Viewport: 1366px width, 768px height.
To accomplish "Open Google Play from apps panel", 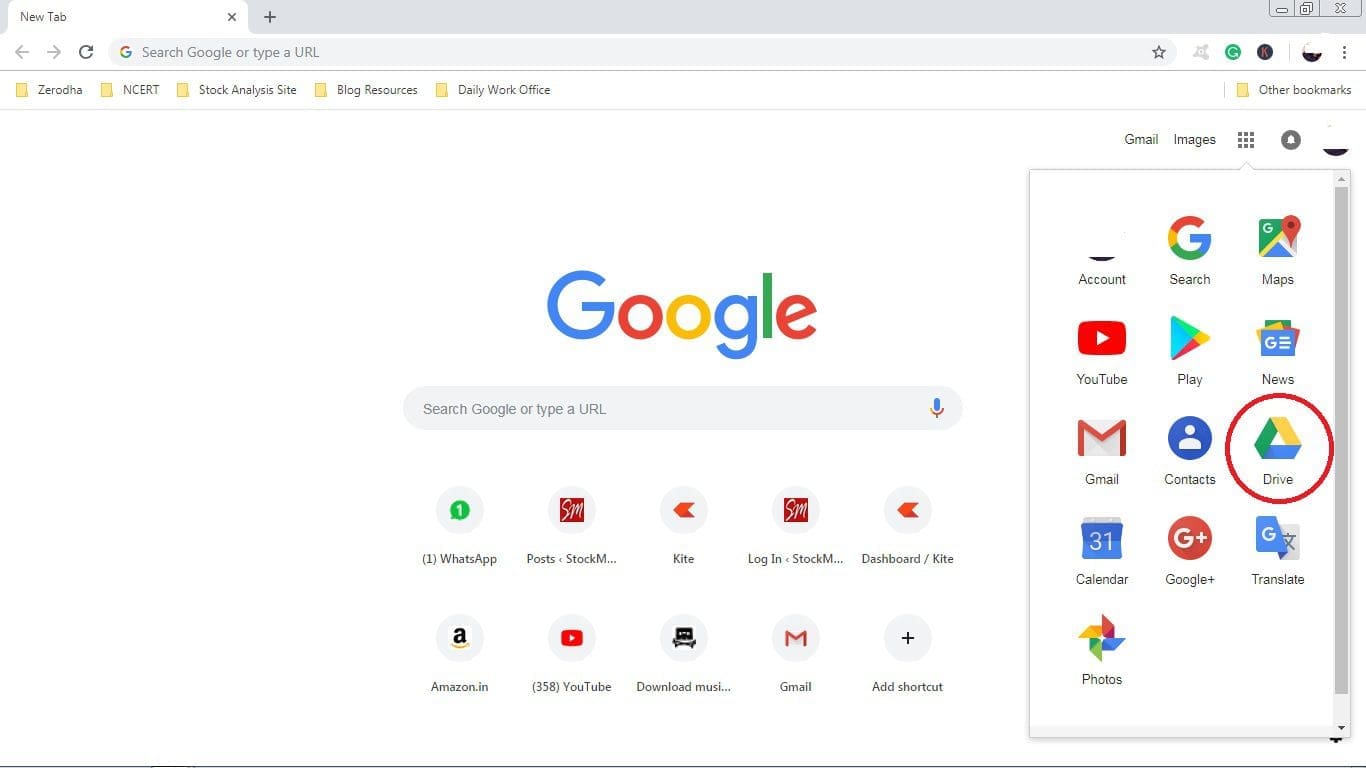I will (1190, 351).
